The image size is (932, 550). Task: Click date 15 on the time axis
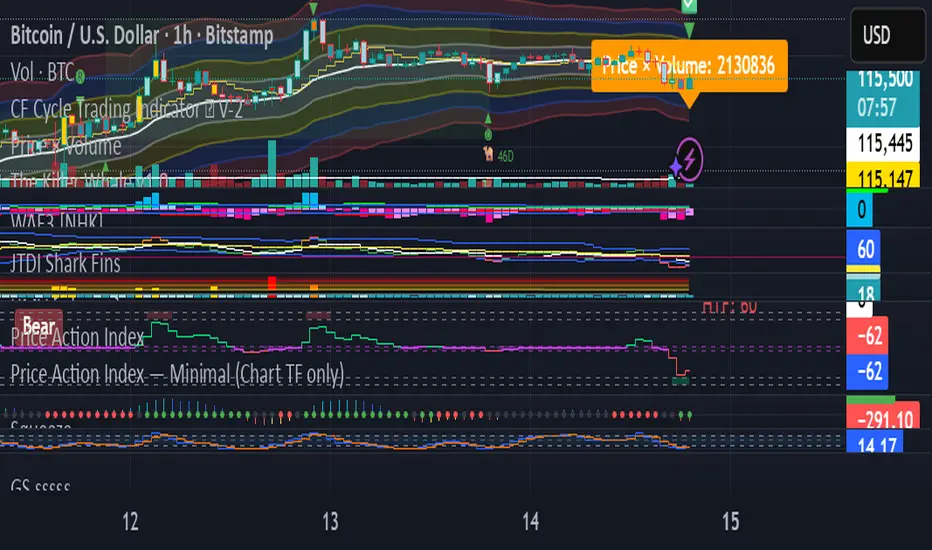tap(731, 521)
